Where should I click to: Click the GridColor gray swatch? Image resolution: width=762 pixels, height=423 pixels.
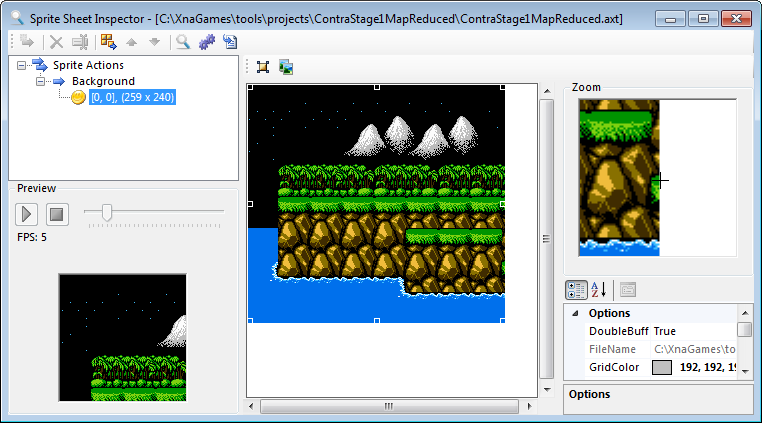661,368
